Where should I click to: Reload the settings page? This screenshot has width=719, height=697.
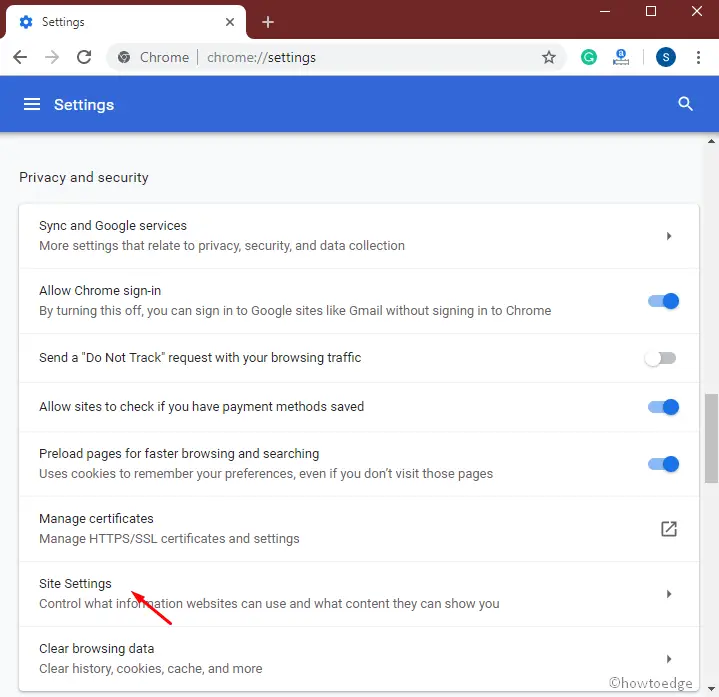tap(84, 57)
